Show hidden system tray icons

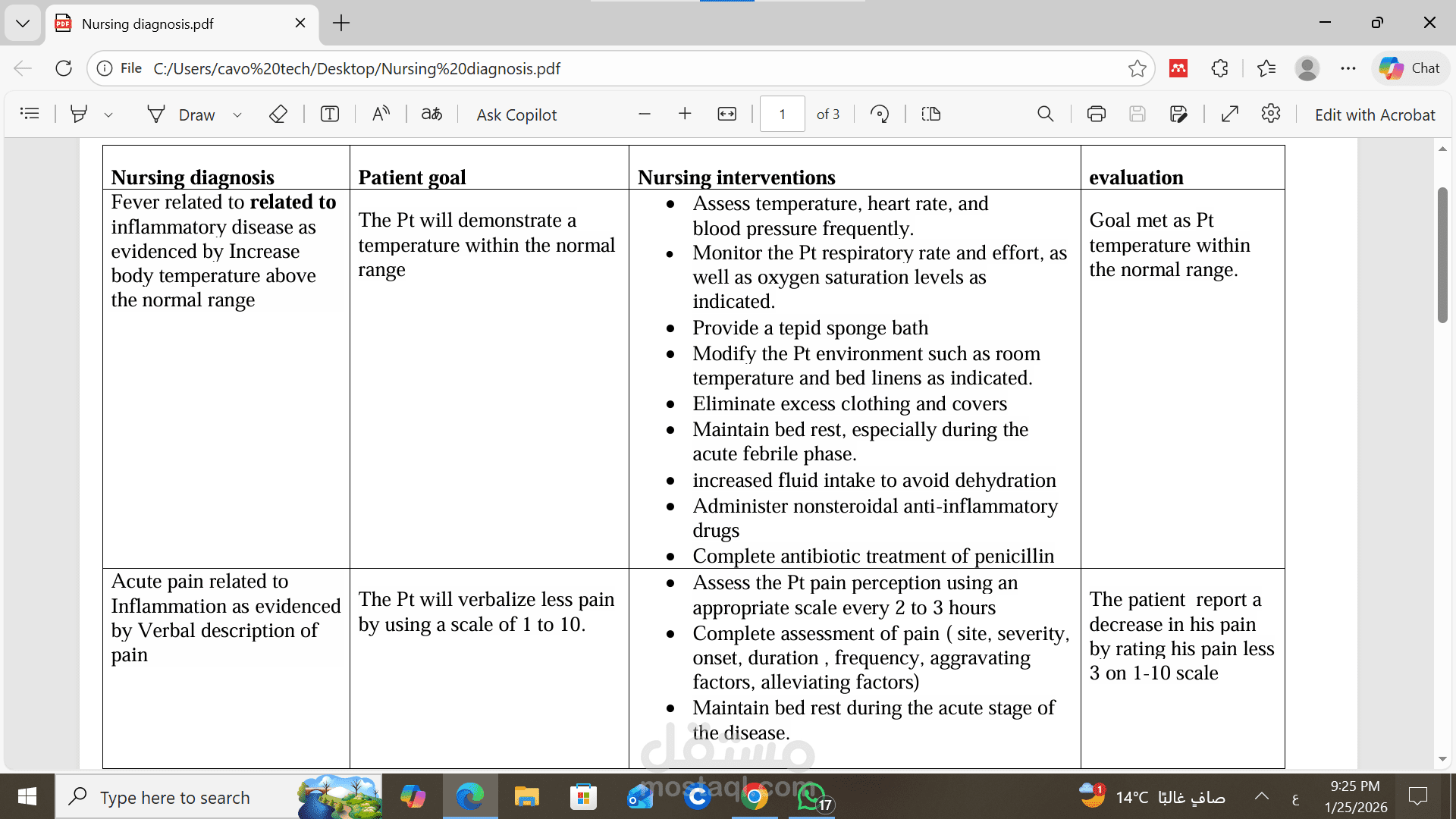click(x=1262, y=796)
